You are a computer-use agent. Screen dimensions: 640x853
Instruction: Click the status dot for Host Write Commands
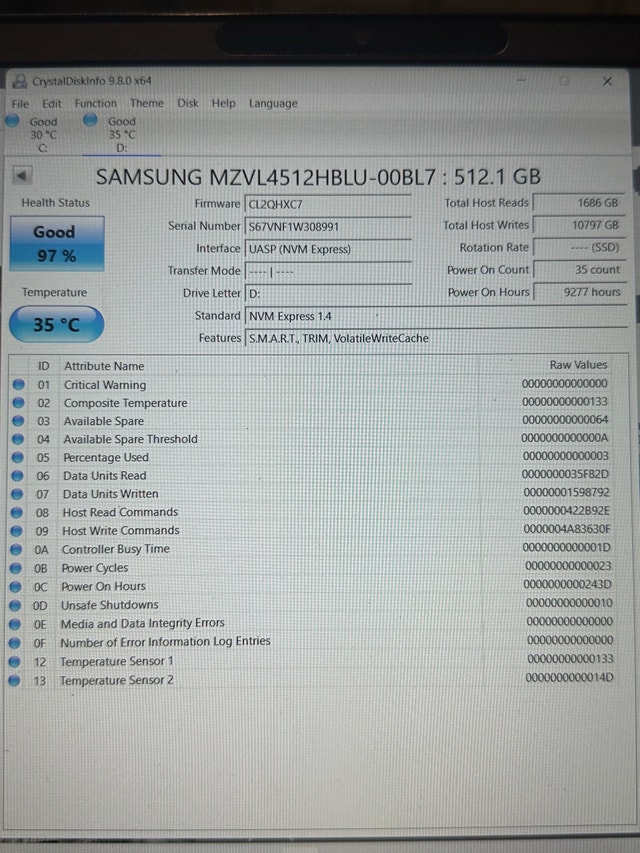17,531
